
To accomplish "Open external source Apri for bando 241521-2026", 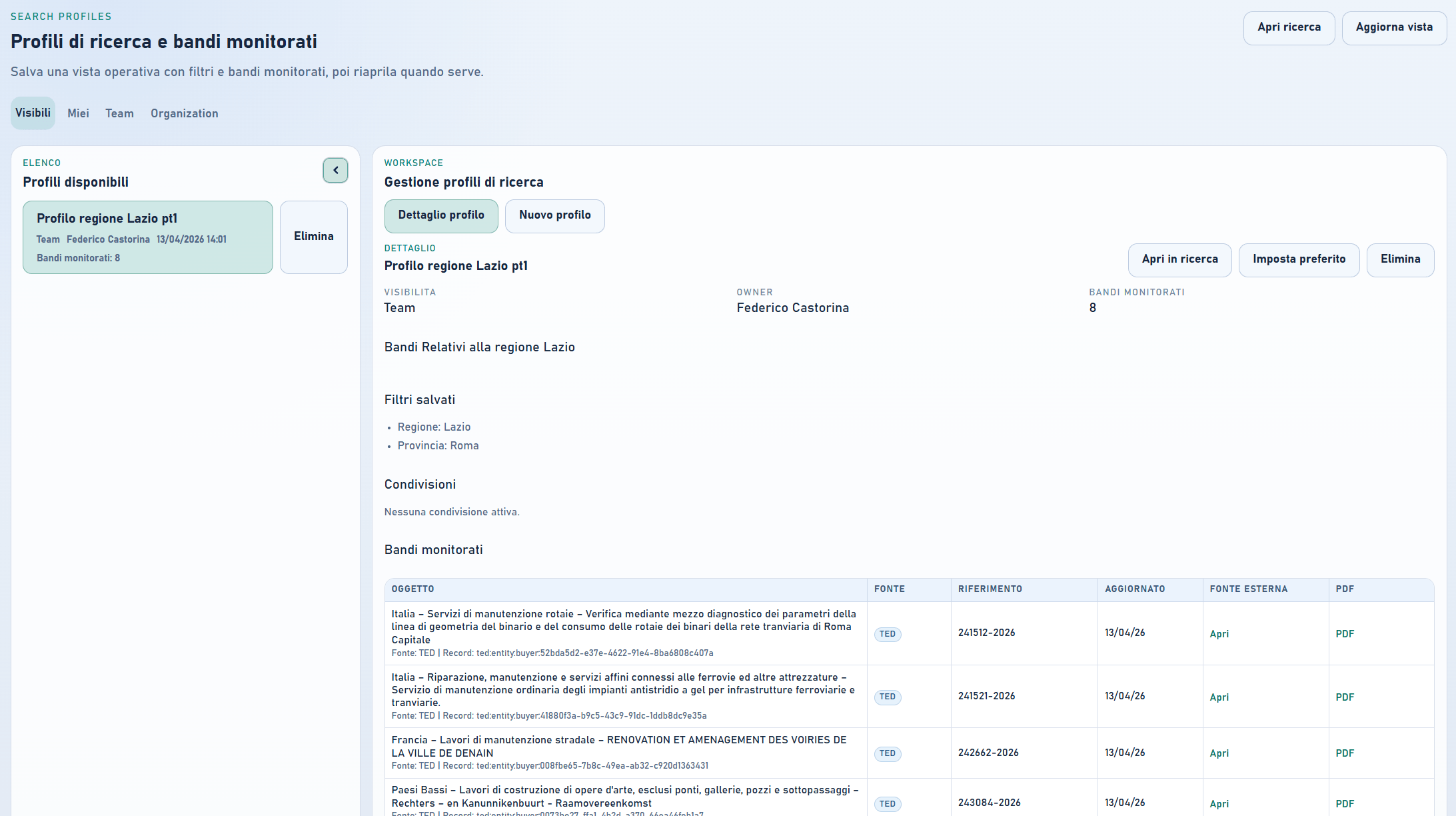I will tap(1219, 697).
